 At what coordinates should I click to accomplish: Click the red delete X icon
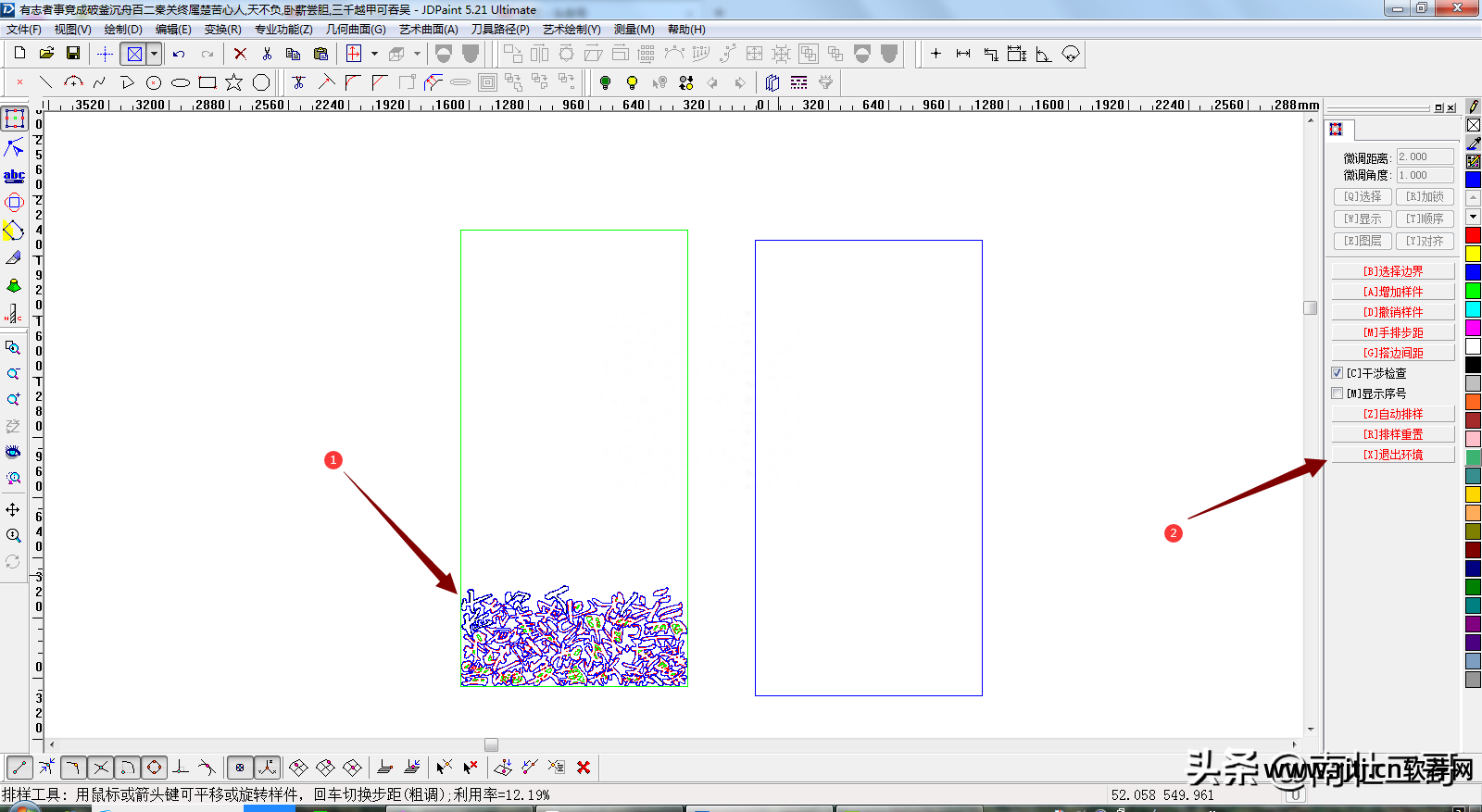240,54
